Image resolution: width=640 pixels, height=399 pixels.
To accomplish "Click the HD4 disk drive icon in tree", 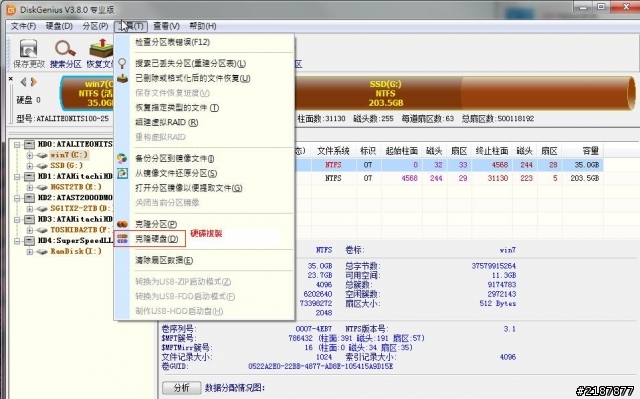I will click(x=29, y=241).
